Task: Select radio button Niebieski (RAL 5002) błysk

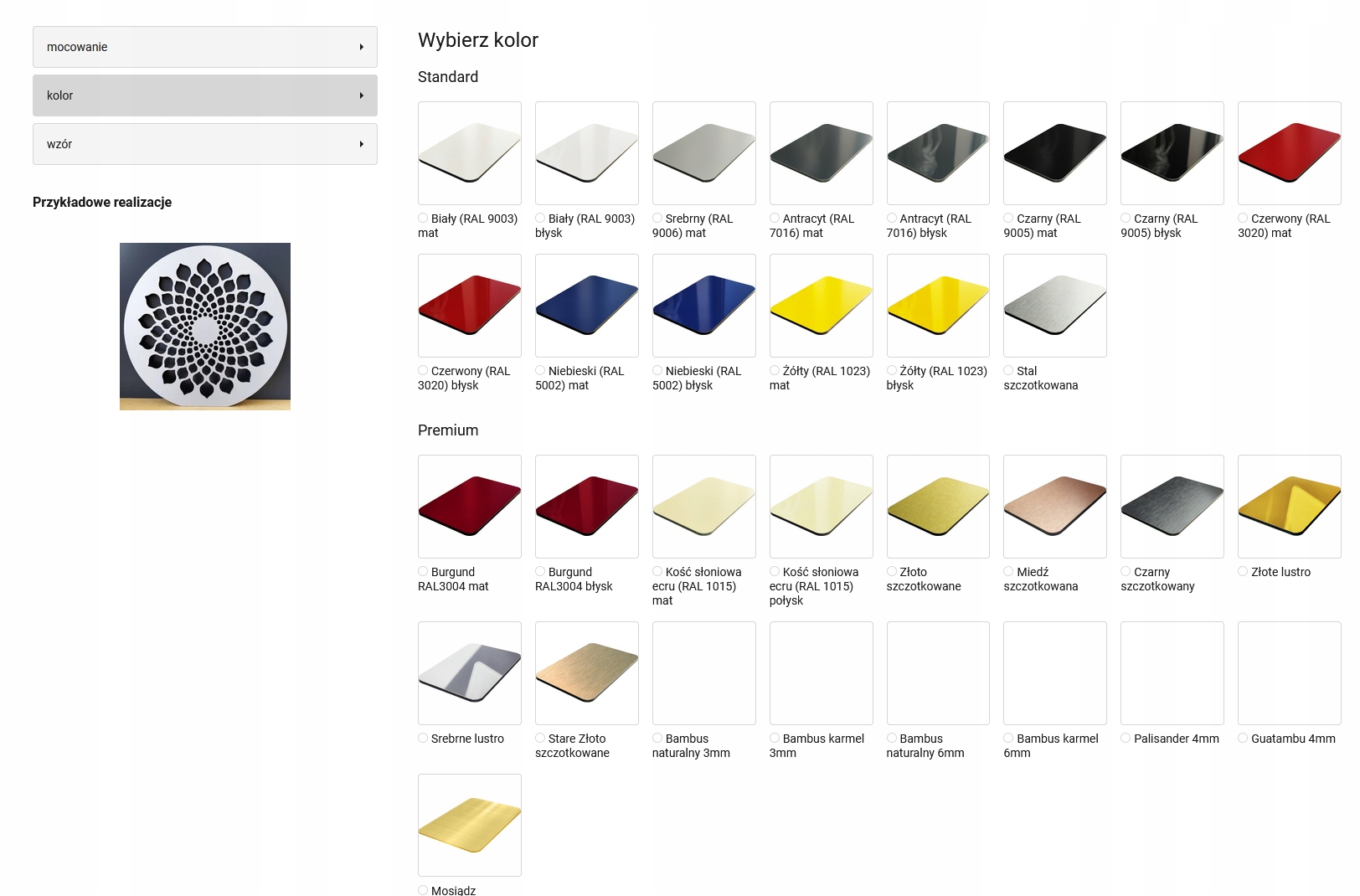Action: coord(657,371)
